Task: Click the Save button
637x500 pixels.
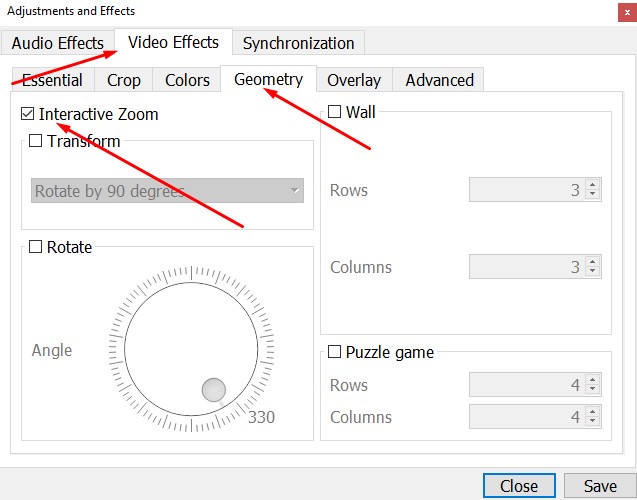Action: (x=600, y=486)
